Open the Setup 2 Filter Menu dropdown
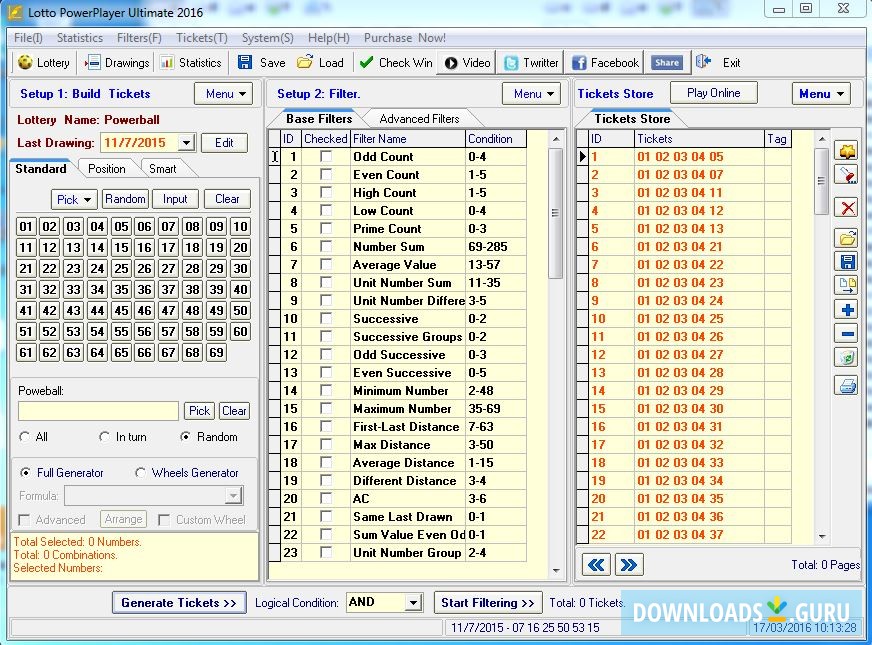Image resolution: width=872 pixels, height=645 pixels. (x=531, y=93)
